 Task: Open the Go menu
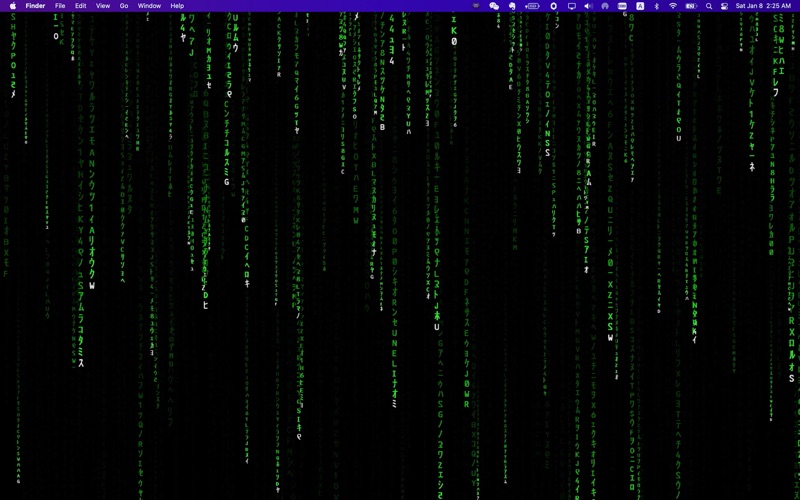click(x=124, y=6)
